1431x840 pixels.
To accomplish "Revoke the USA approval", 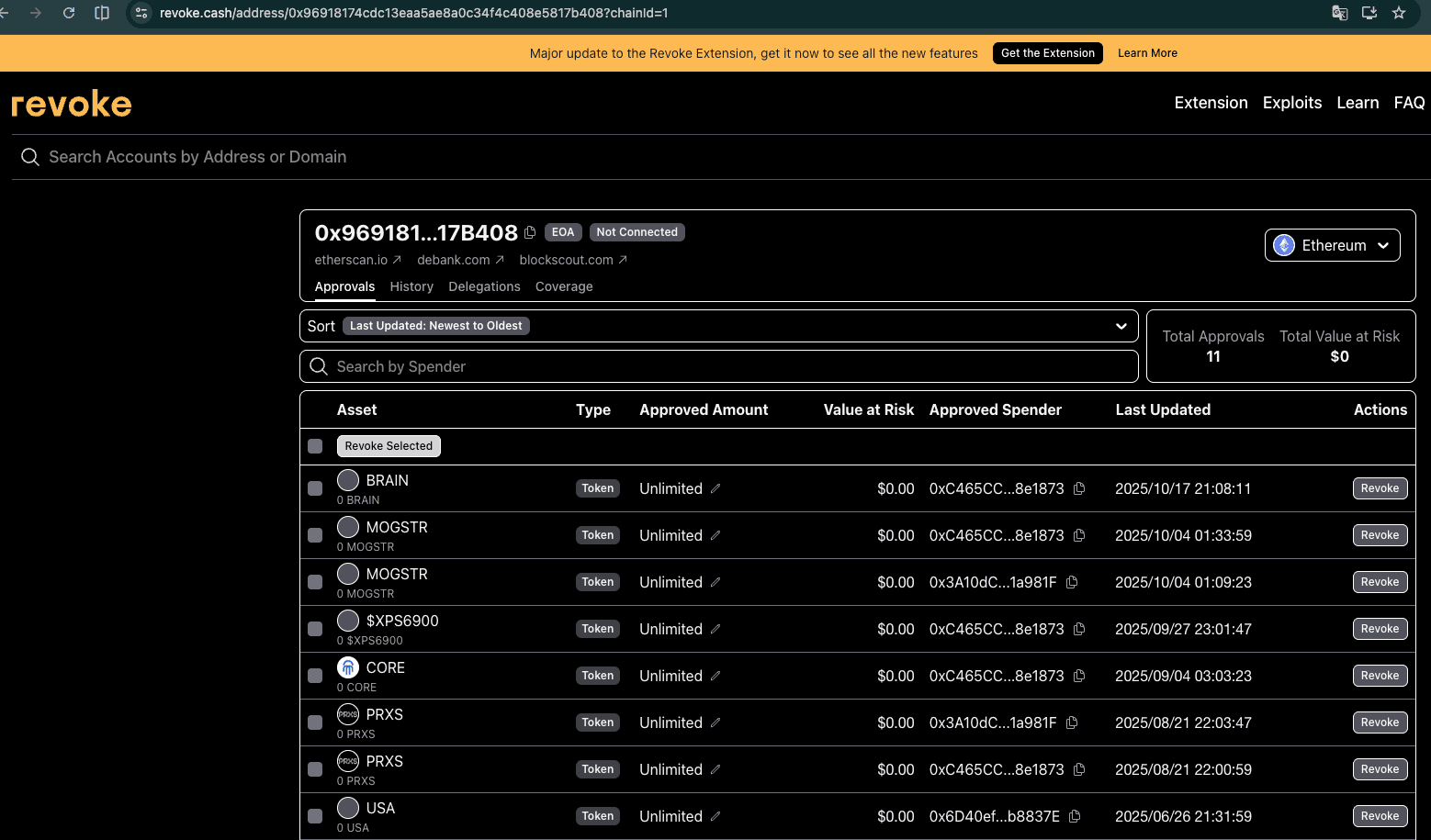I will [1380, 816].
